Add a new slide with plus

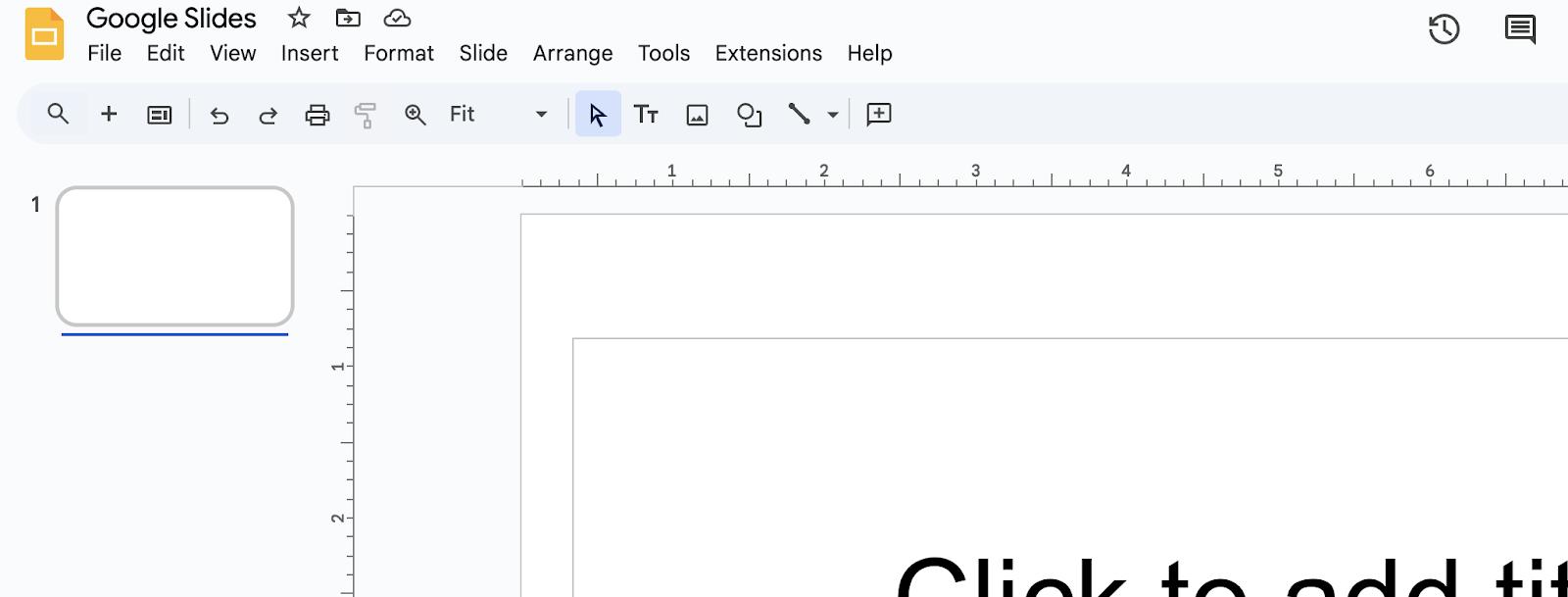[109, 114]
